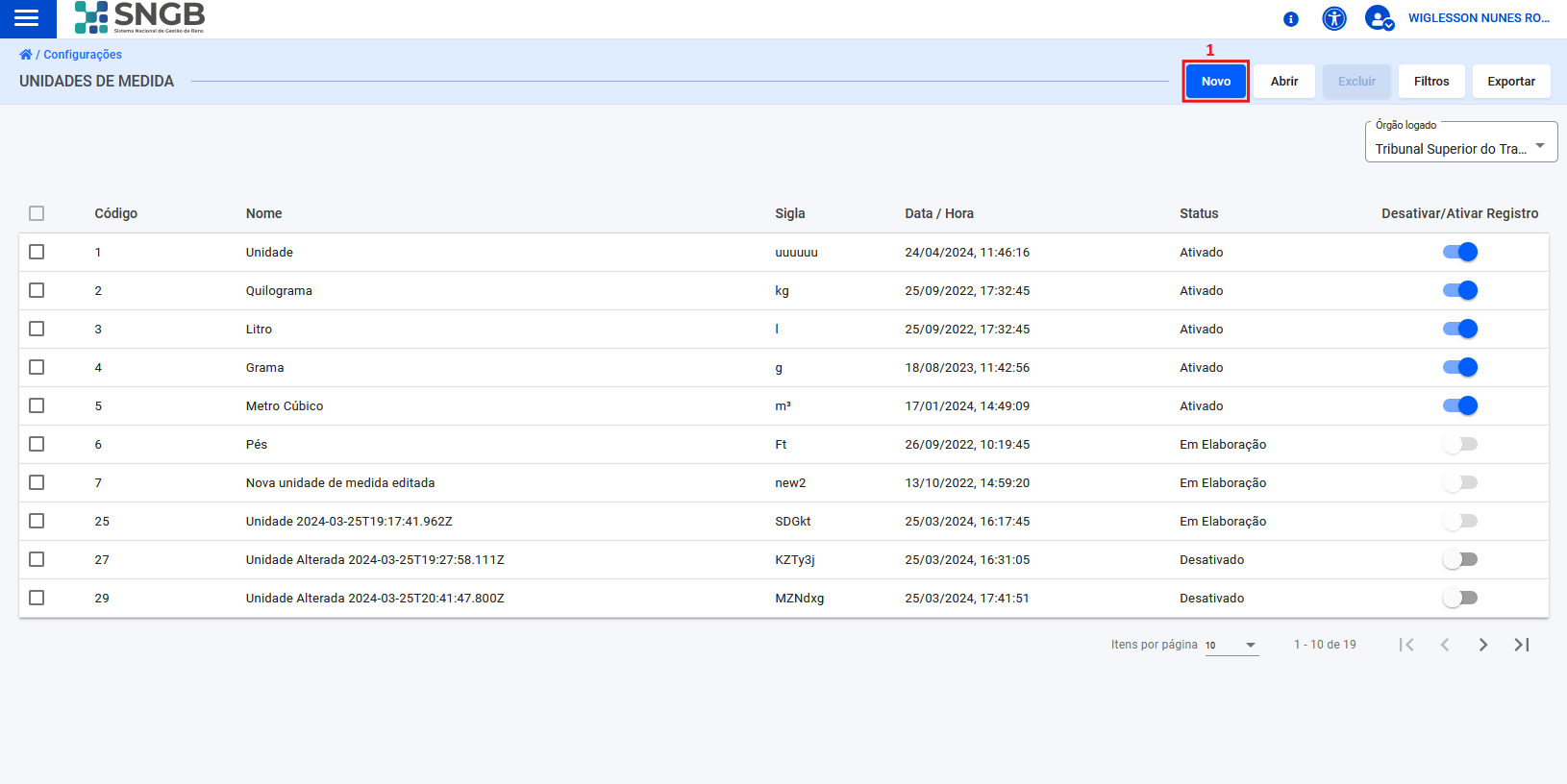Open the accessibility options icon
Screen dimensions: 1567x784
(x=1334, y=18)
